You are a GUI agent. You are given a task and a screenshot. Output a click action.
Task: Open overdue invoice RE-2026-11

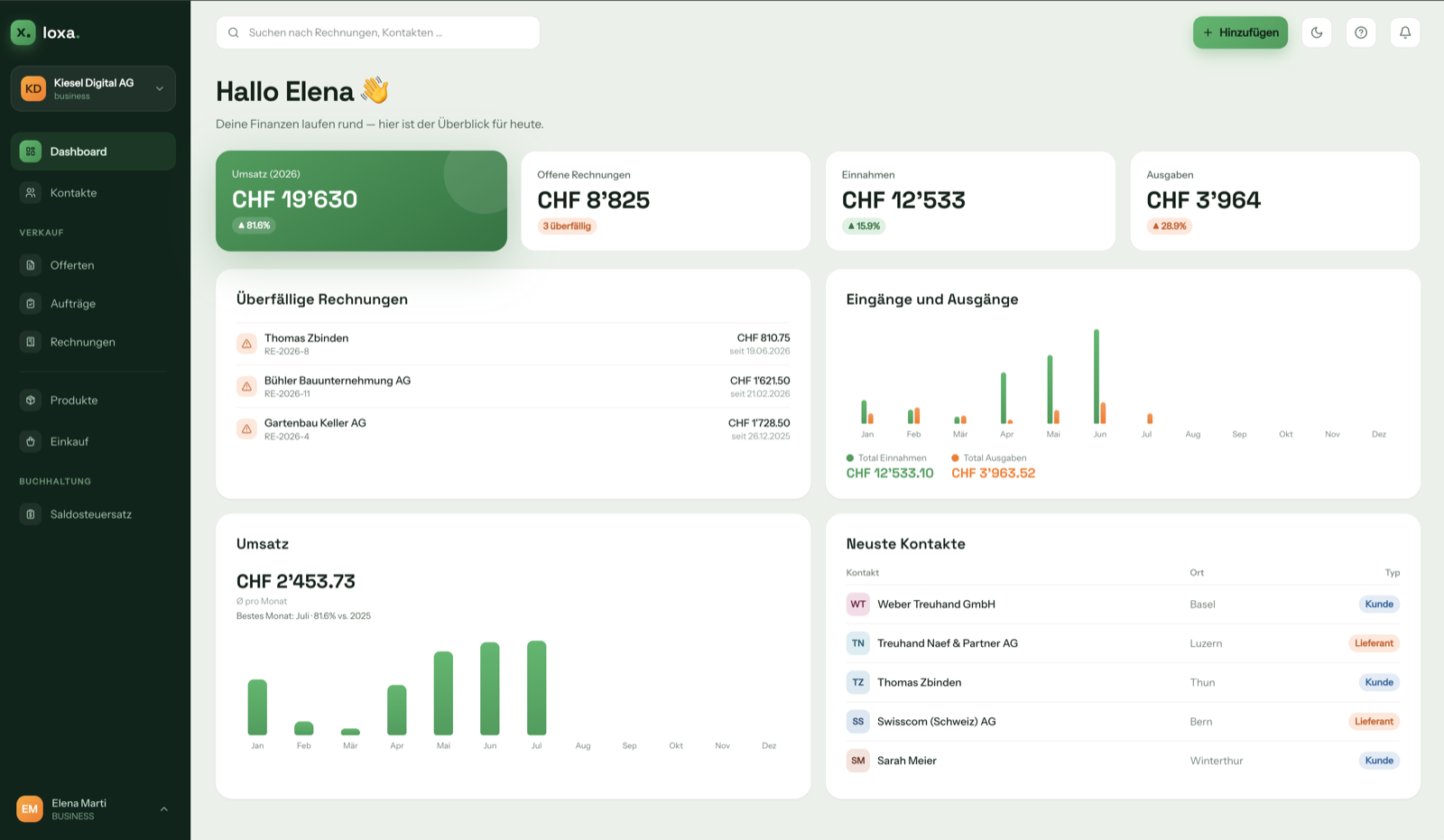point(513,386)
